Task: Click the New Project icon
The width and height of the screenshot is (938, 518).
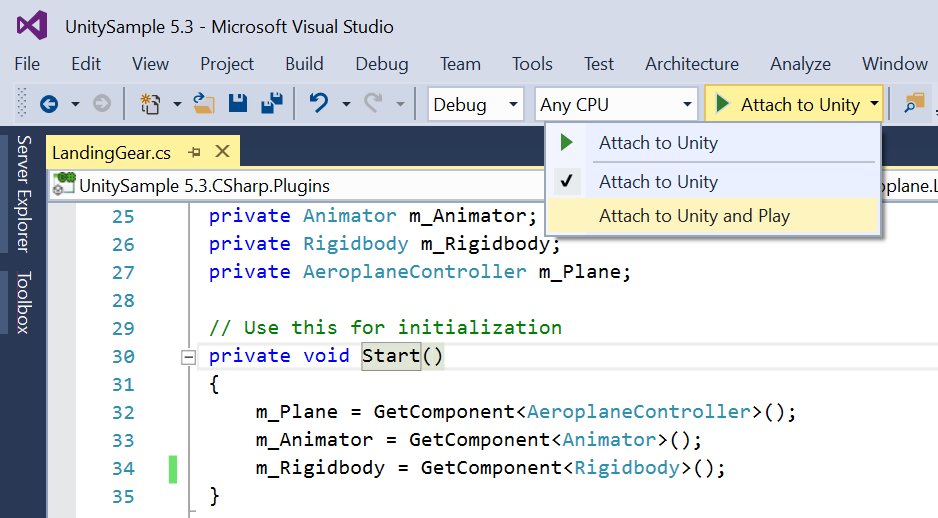Action: 150,104
